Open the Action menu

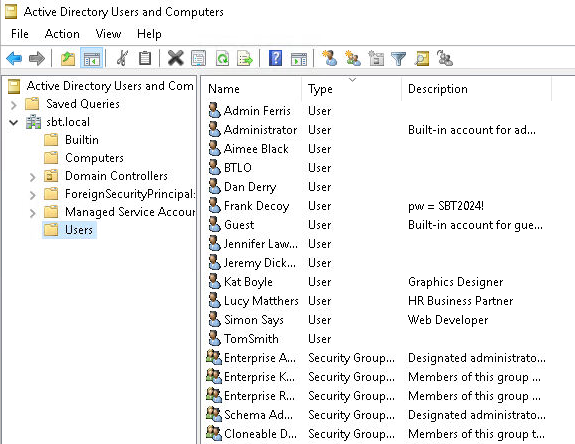point(62,34)
